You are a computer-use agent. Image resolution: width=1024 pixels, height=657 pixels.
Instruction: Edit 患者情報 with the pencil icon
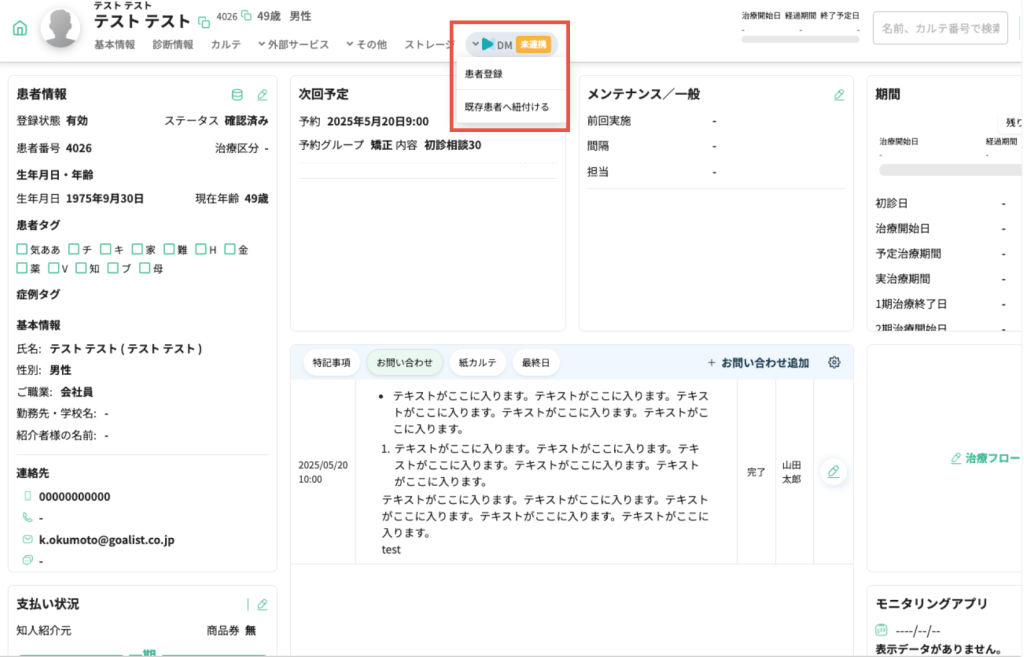[x=262, y=95]
